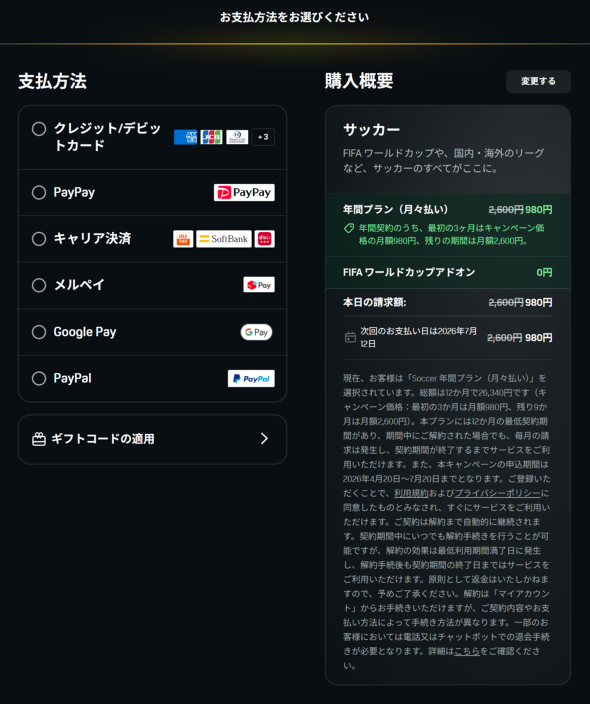Screen dimensions: 590x704
Task: Select the メルペイ radio button
Action: pyautogui.click(x=39, y=285)
